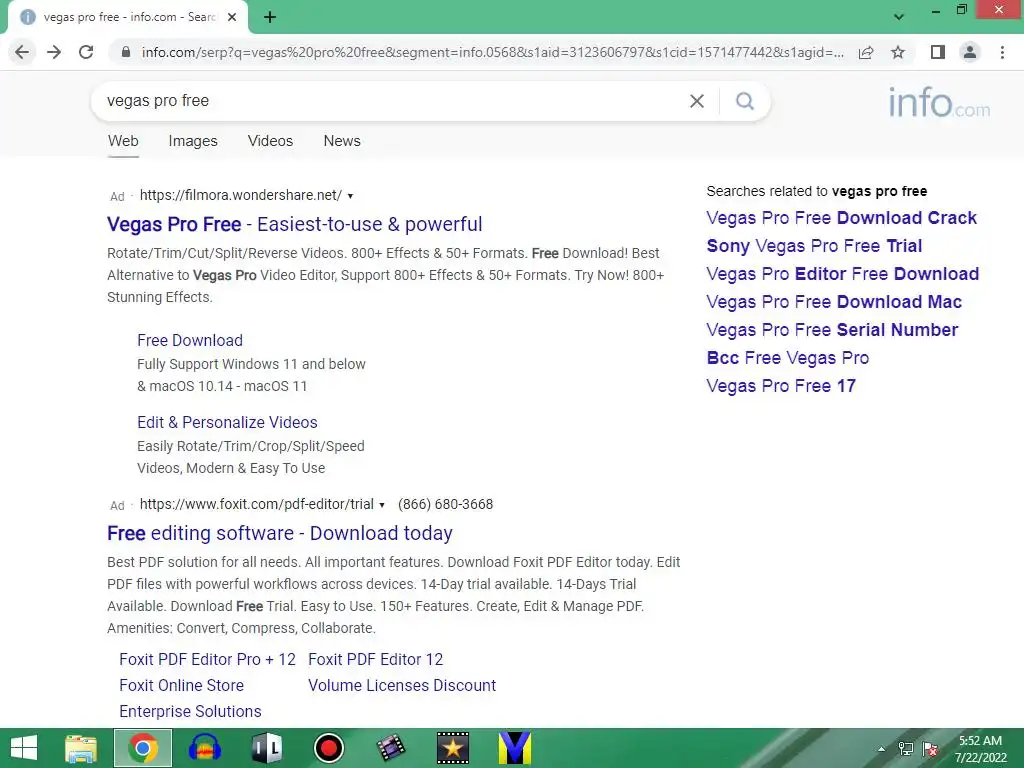
Task: Open a new browser tab
Action: (x=270, y=18)
